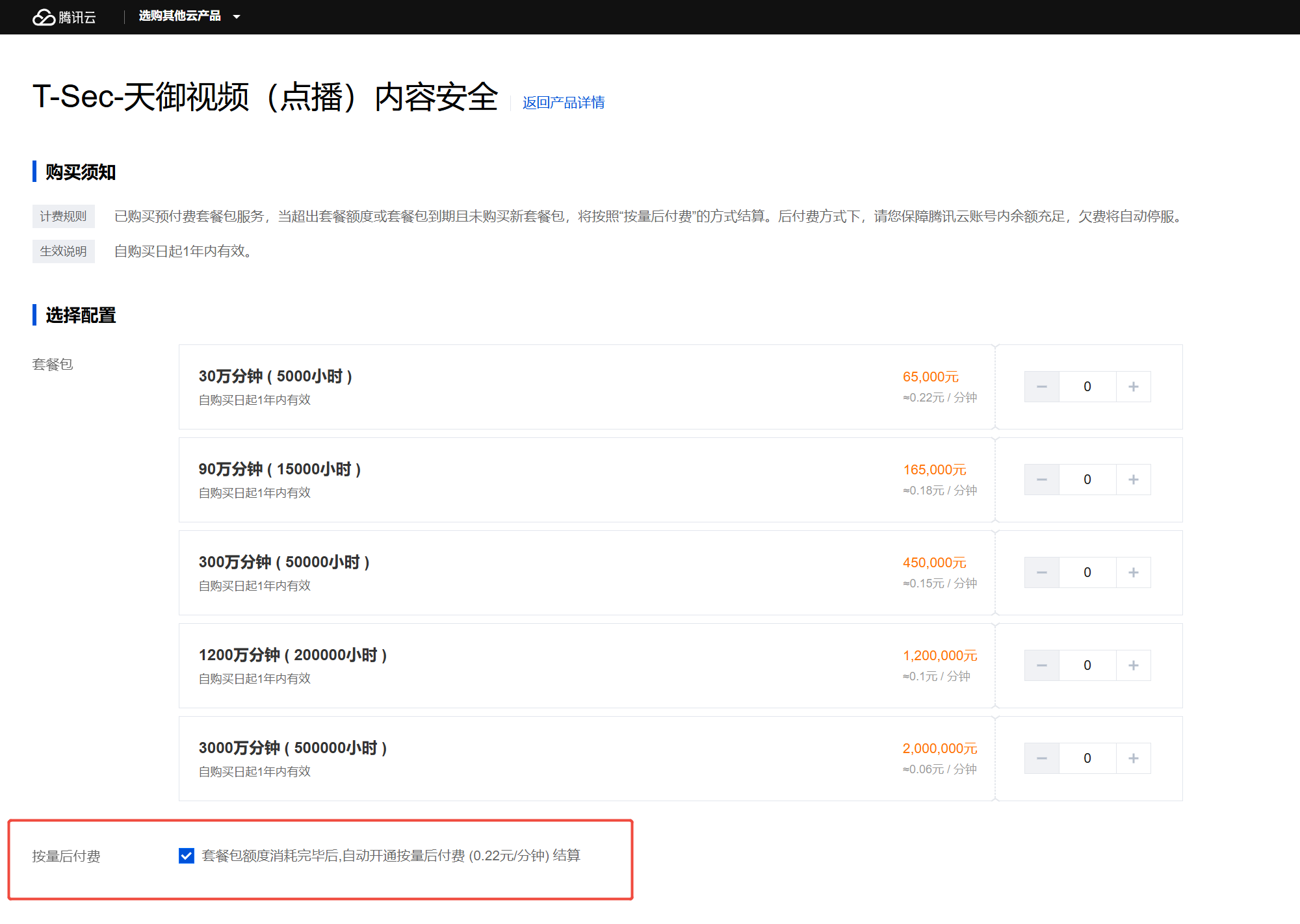The width and height of the screenshot is (1300, 924).
Task: Click the 返回产品详情 link
Action: (564, 103)
